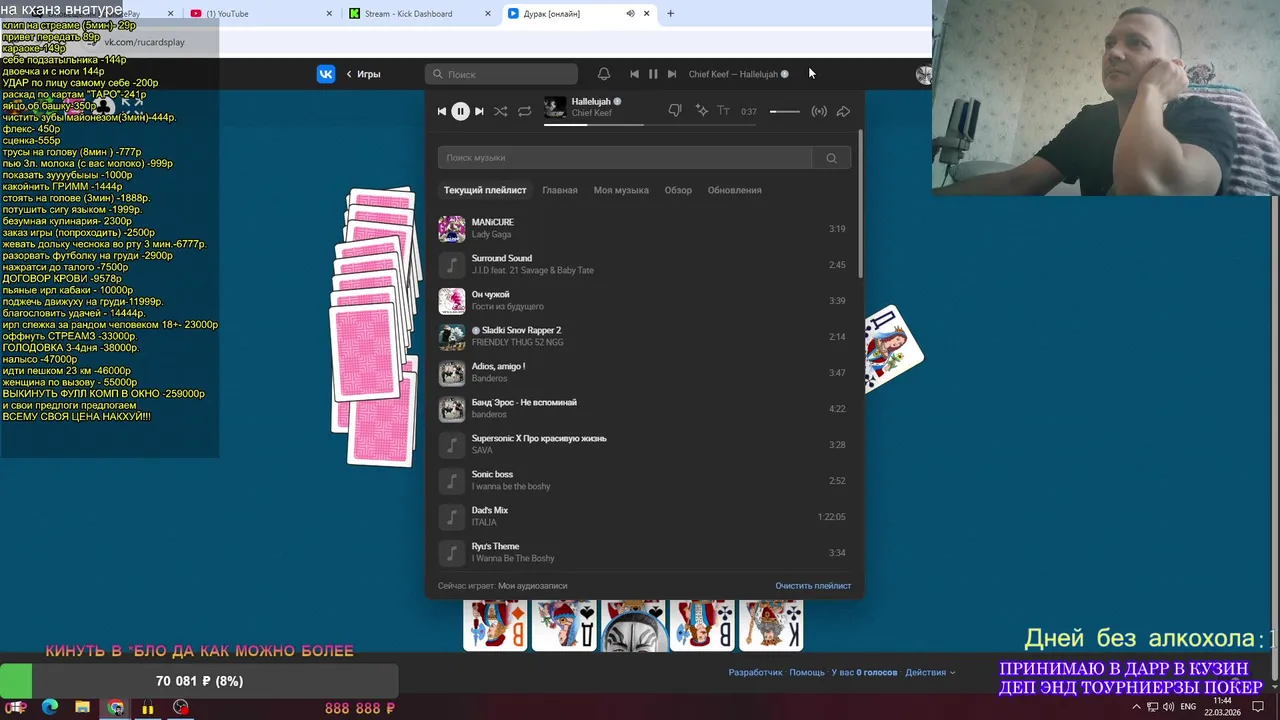Viewport: 1280px width, 720px height.
Task: Go back to Игры section
Action: coord(363,74)
